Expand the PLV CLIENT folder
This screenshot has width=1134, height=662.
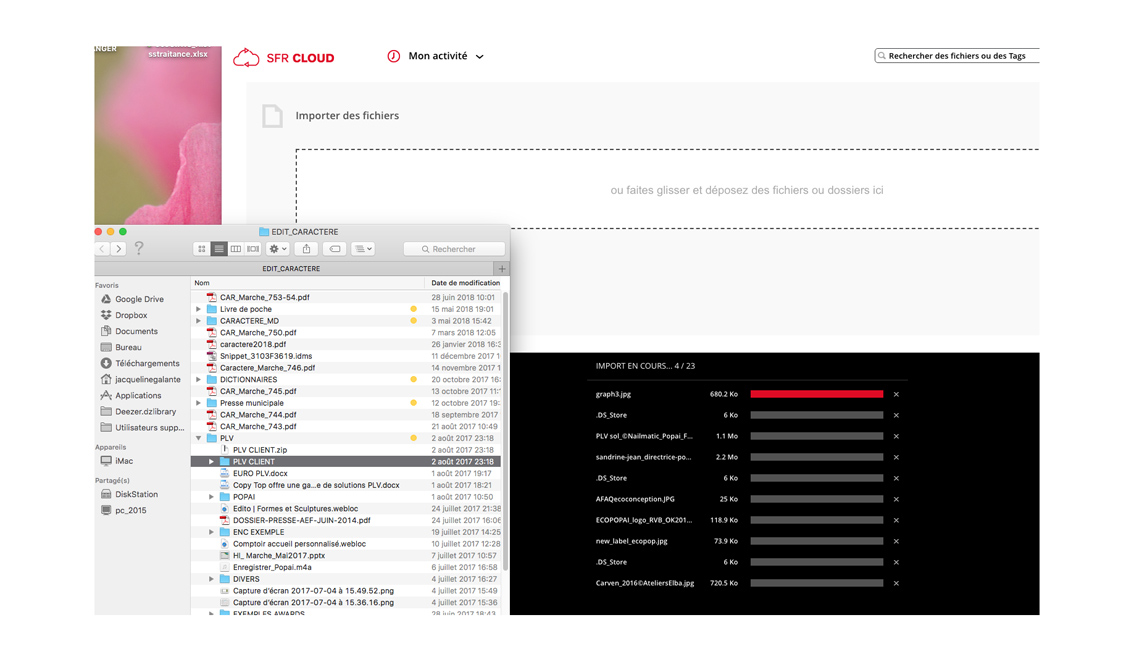click(x=211, y=462)
